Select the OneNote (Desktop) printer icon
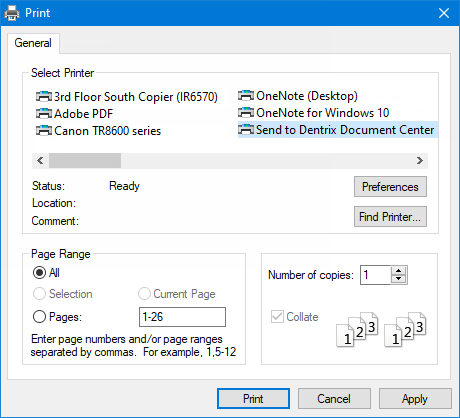 click(246, 96)
